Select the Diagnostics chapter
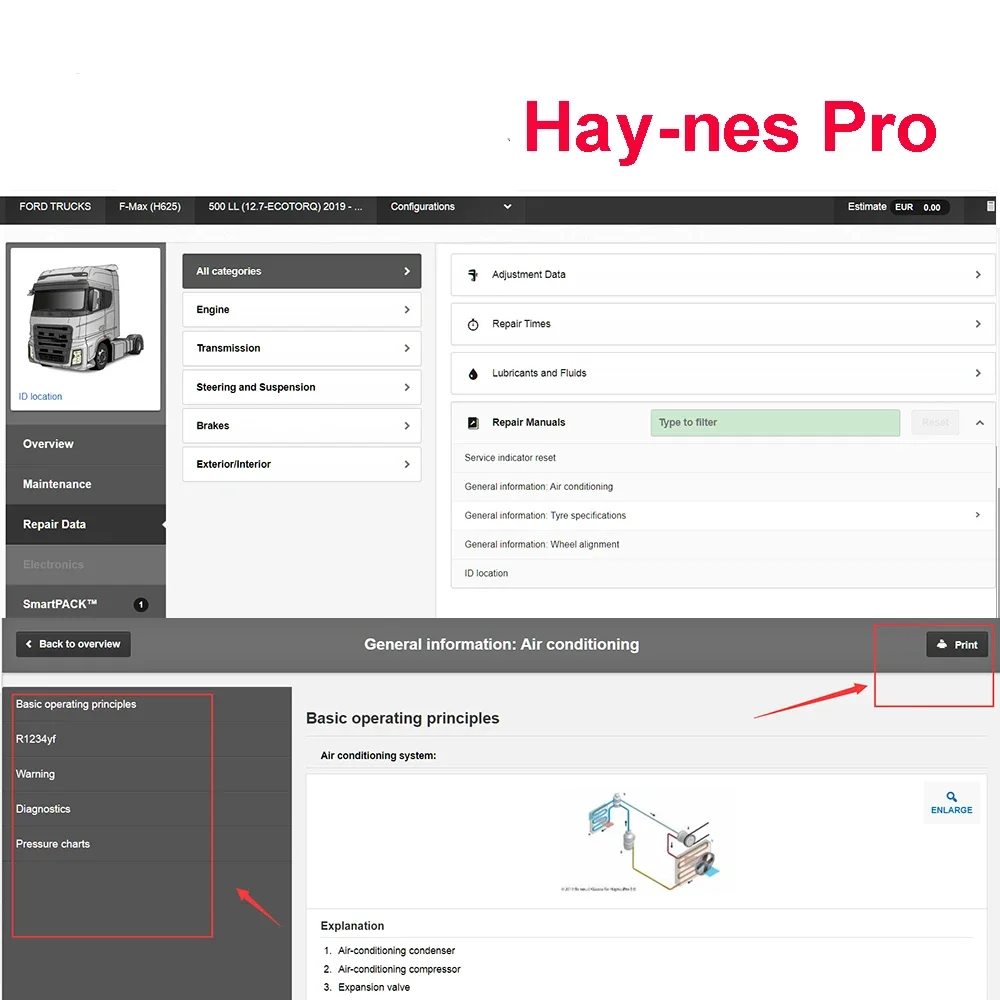This screenshot has height=1000, width=1000. coord(147,809)
